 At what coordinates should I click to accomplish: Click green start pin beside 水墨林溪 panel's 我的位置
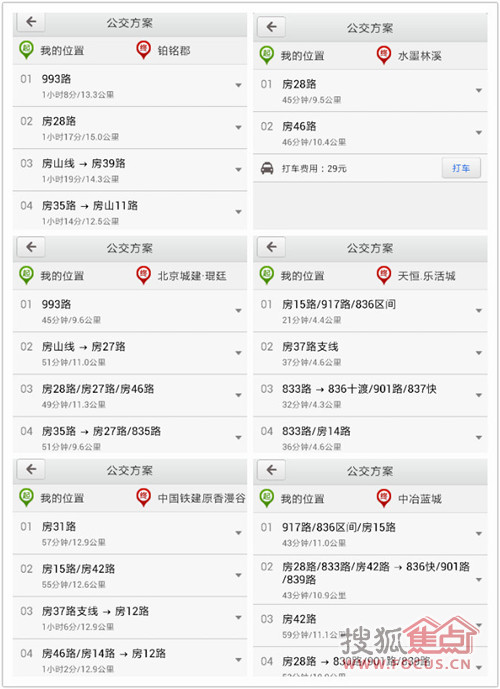coord(267,55)
